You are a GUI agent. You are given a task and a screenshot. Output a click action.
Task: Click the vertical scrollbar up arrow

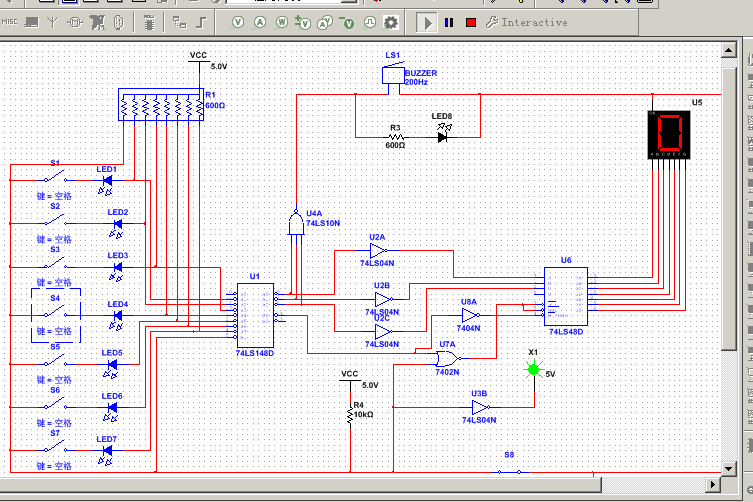click(x=729, y=50)
